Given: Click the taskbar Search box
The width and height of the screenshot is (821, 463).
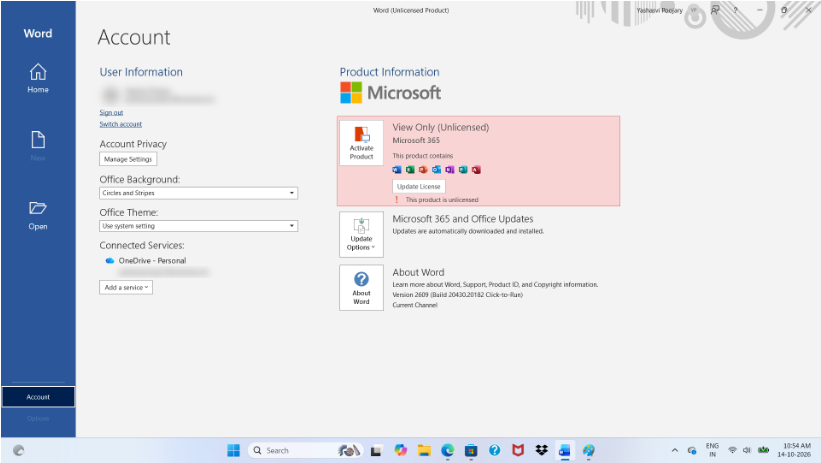Looking at the screenshot, I should point(305,450).
